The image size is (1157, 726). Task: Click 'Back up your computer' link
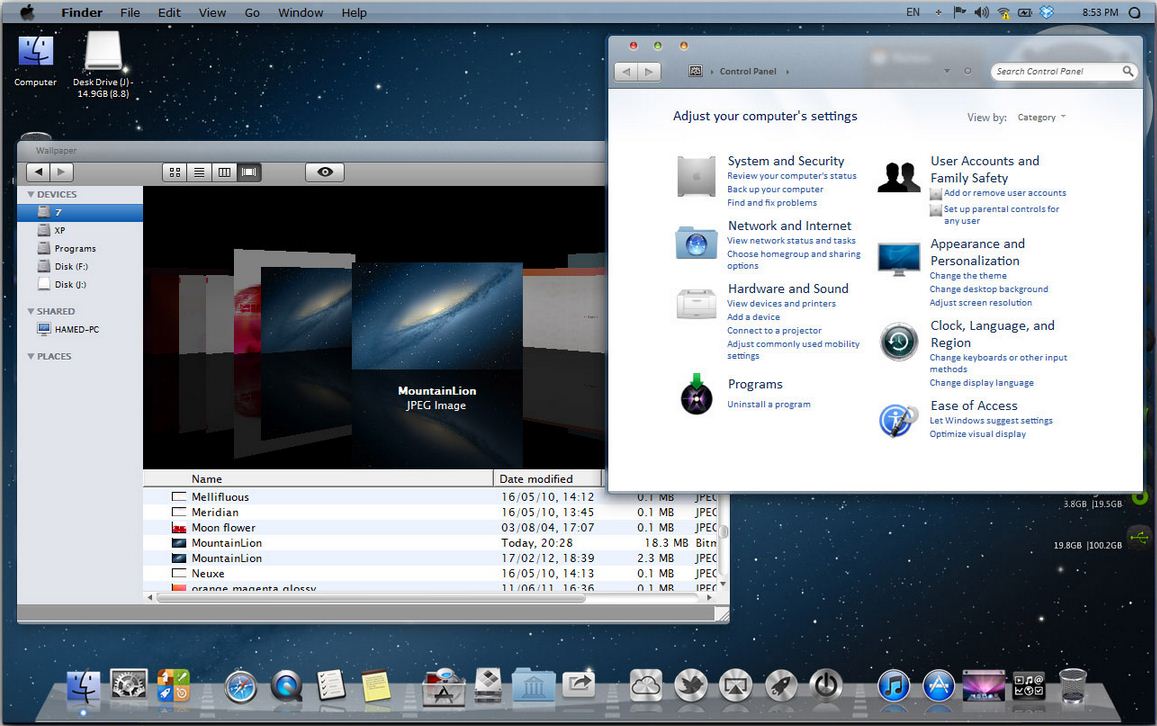coord(775,190)
